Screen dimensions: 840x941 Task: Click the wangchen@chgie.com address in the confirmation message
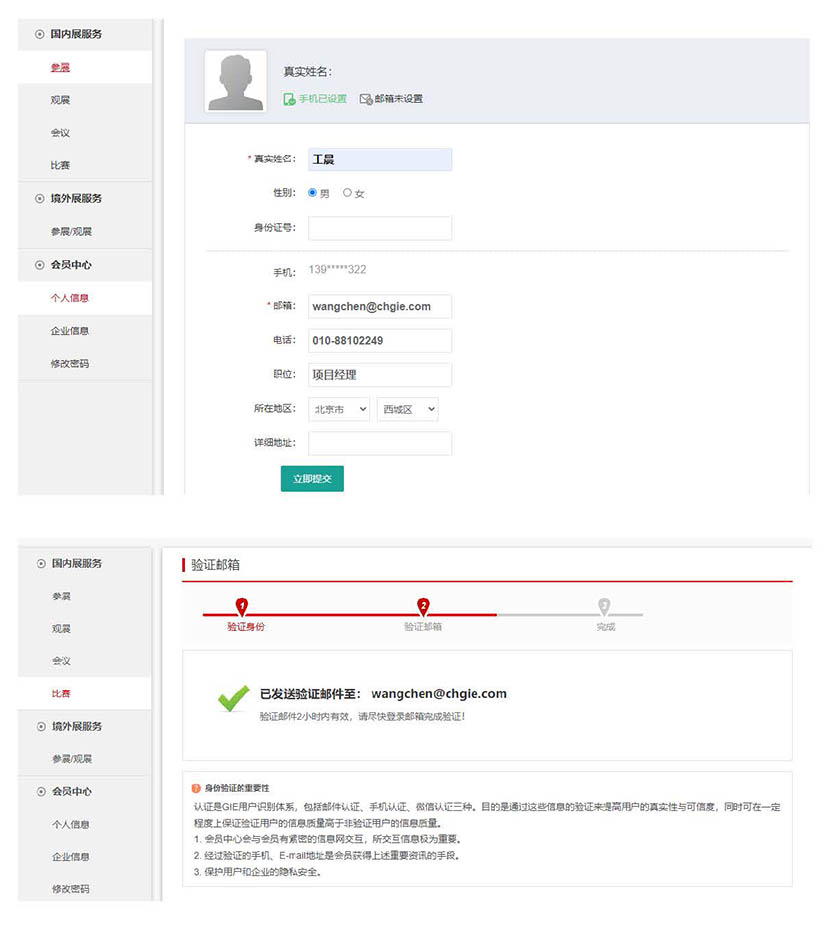coord(438,693)
